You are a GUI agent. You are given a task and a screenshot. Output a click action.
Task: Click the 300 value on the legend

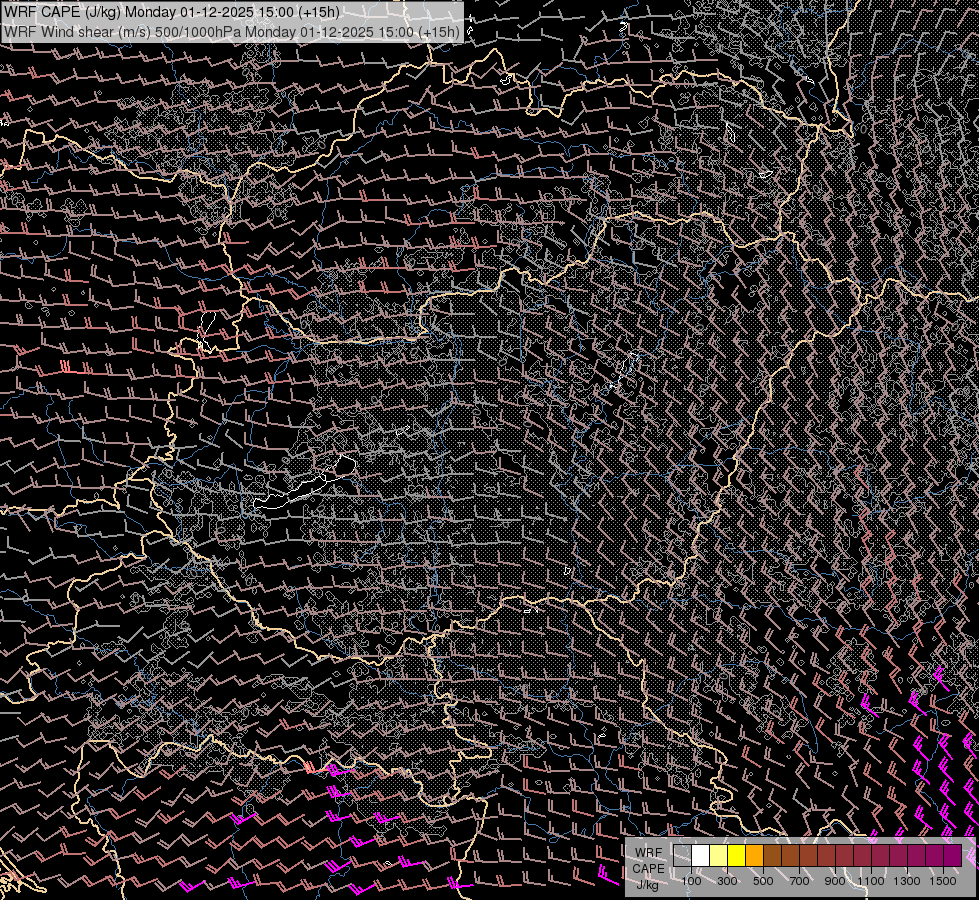click(x=727, y=881)
